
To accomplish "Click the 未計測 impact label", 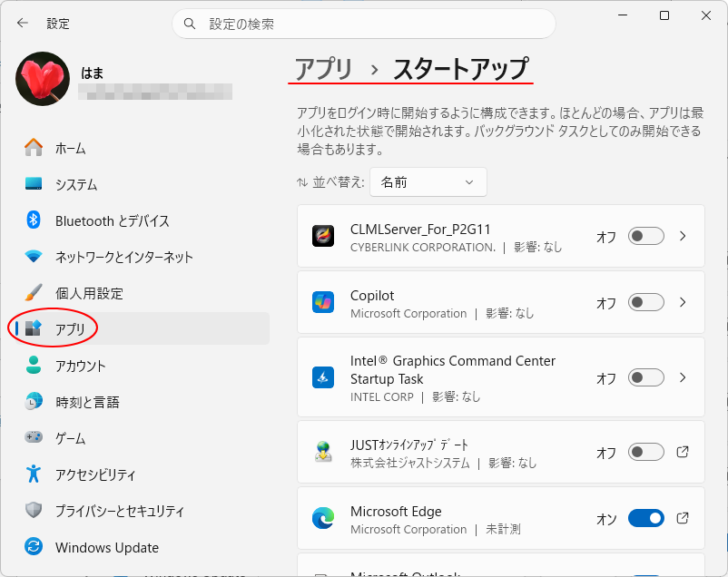I will point(503,529).
